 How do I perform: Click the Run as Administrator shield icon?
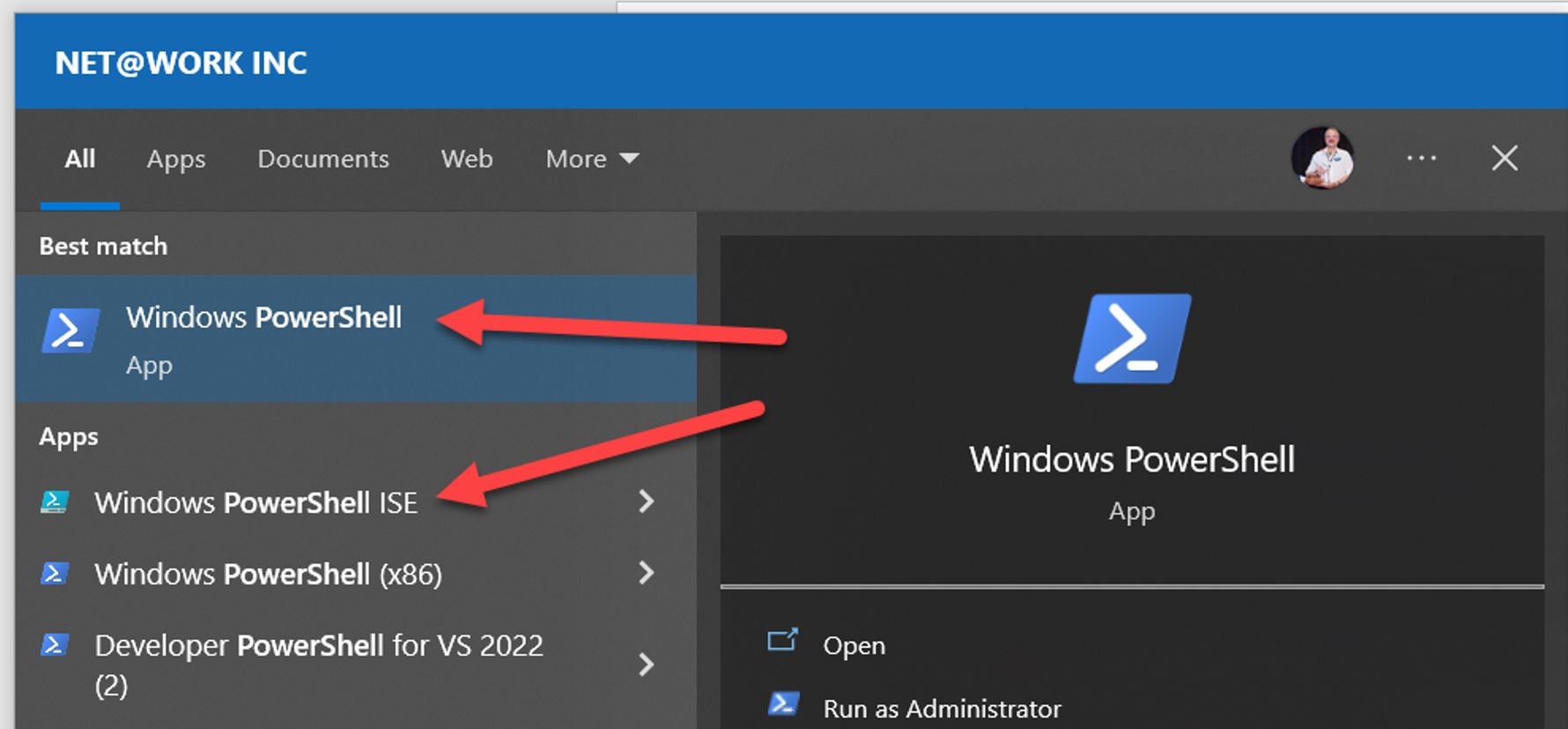pyautogui.click(x=783, y=704)
